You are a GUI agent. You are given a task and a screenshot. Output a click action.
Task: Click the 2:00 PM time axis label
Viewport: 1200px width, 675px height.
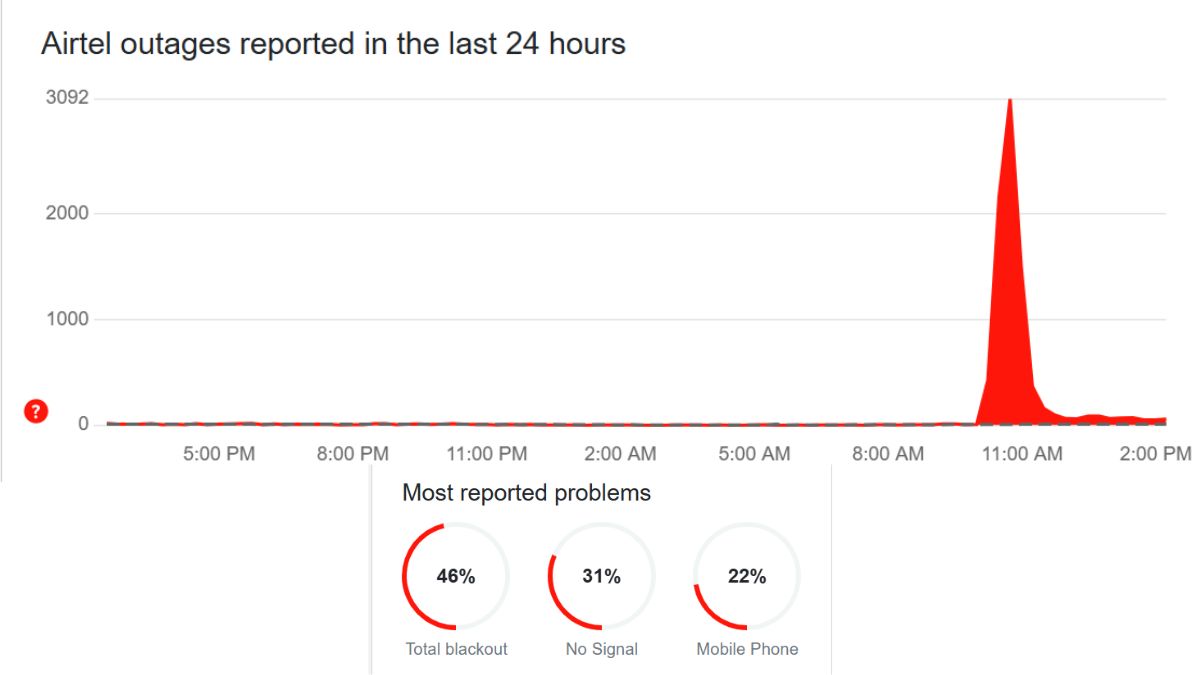[1155, 454]
